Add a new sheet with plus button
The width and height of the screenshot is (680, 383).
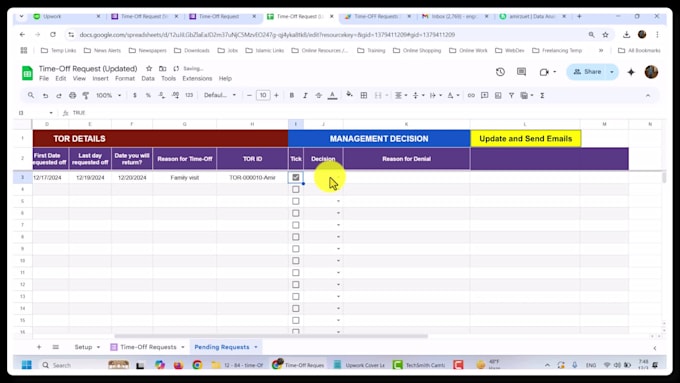tap(39, 347)
